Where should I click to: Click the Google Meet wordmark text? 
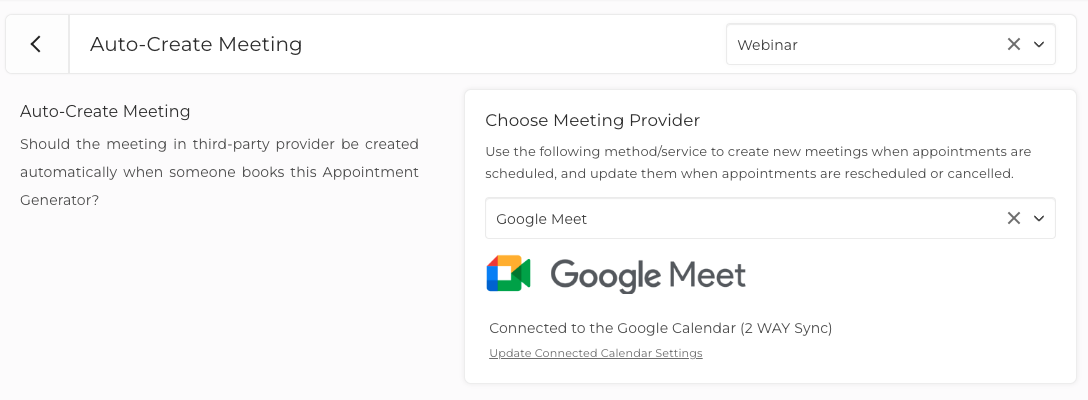[648, 275]
